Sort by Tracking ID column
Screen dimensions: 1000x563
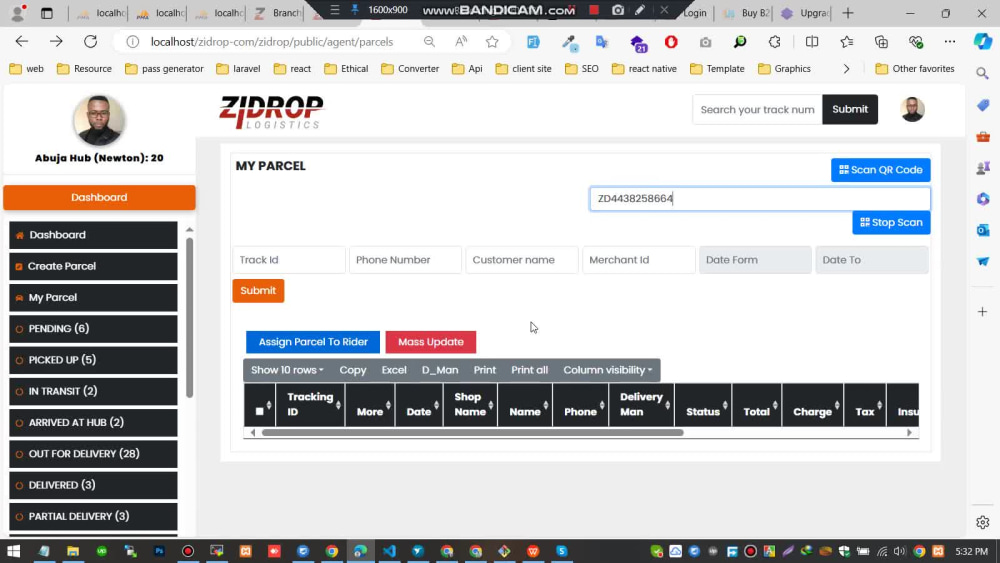pos(311,404)
